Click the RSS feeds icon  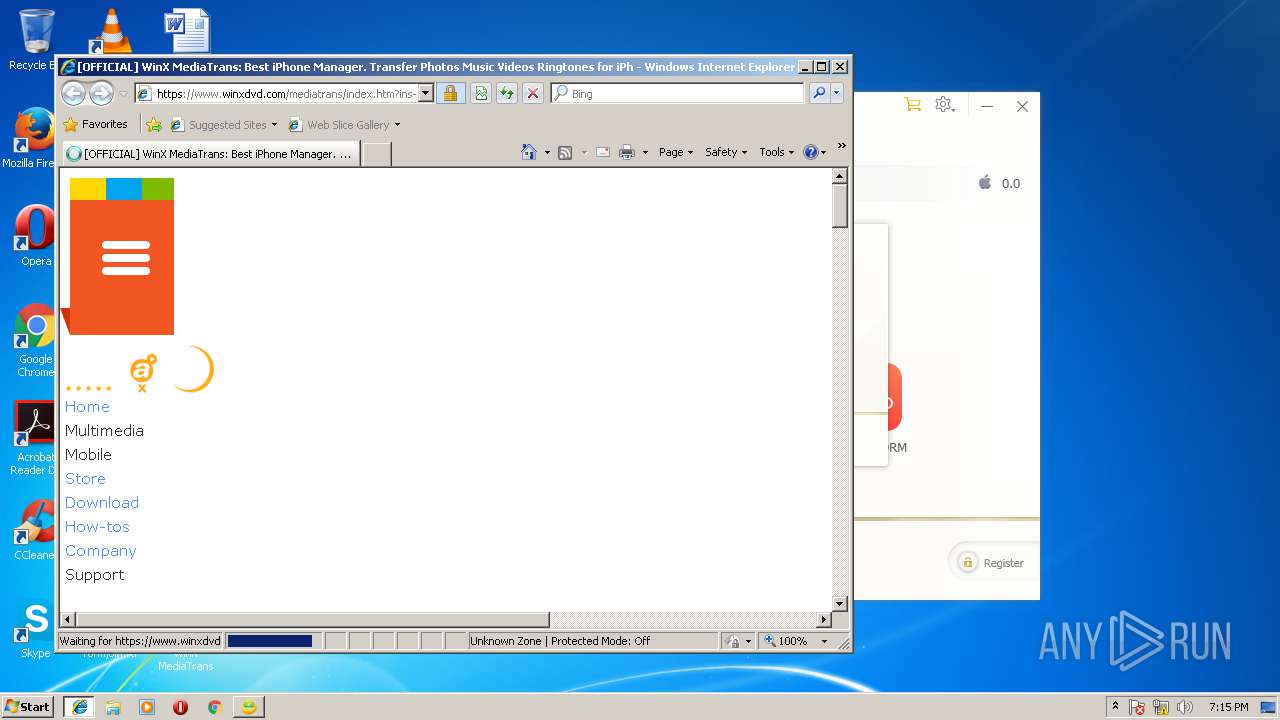565,153
